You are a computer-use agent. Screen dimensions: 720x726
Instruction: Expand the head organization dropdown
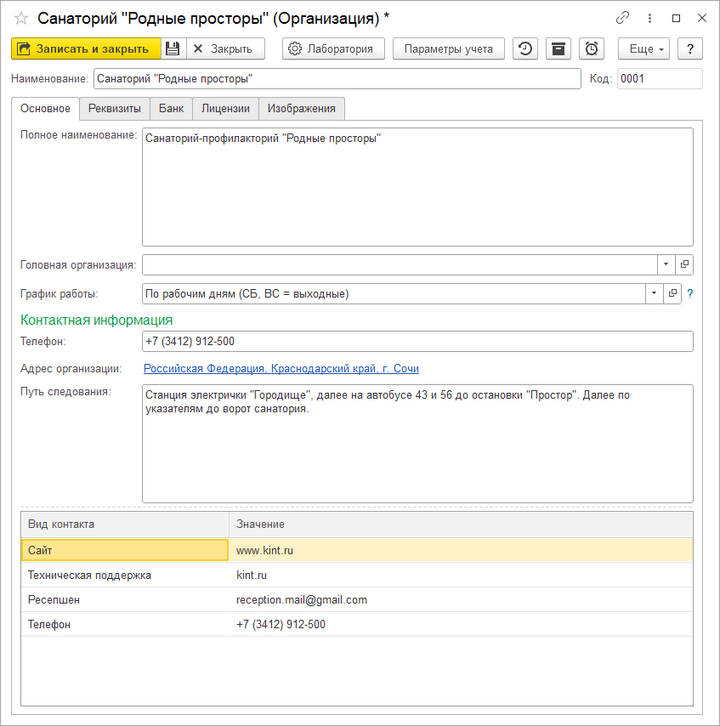click(666, 264)
